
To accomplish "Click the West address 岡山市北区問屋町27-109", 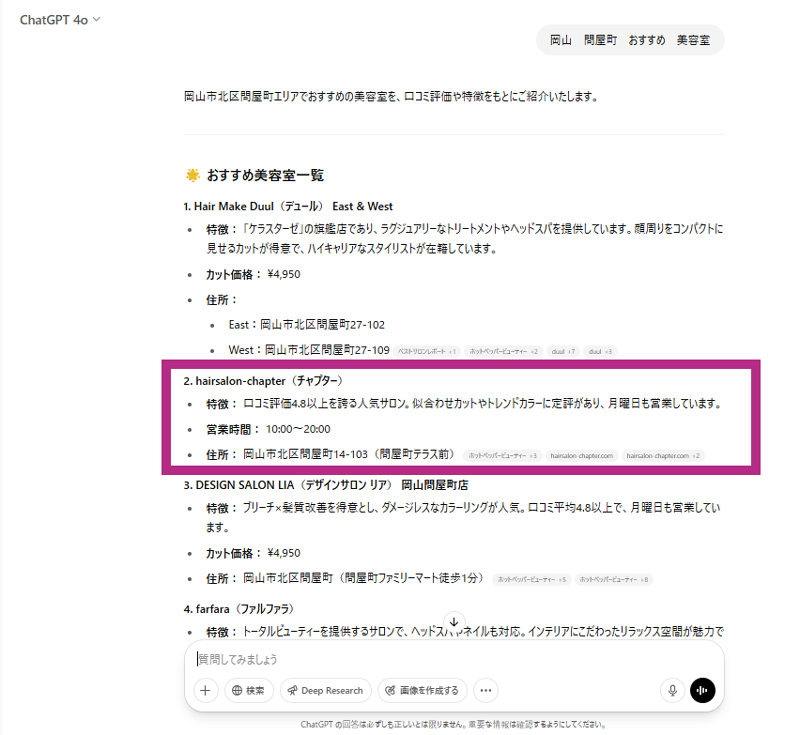I will tap(327, 350).
